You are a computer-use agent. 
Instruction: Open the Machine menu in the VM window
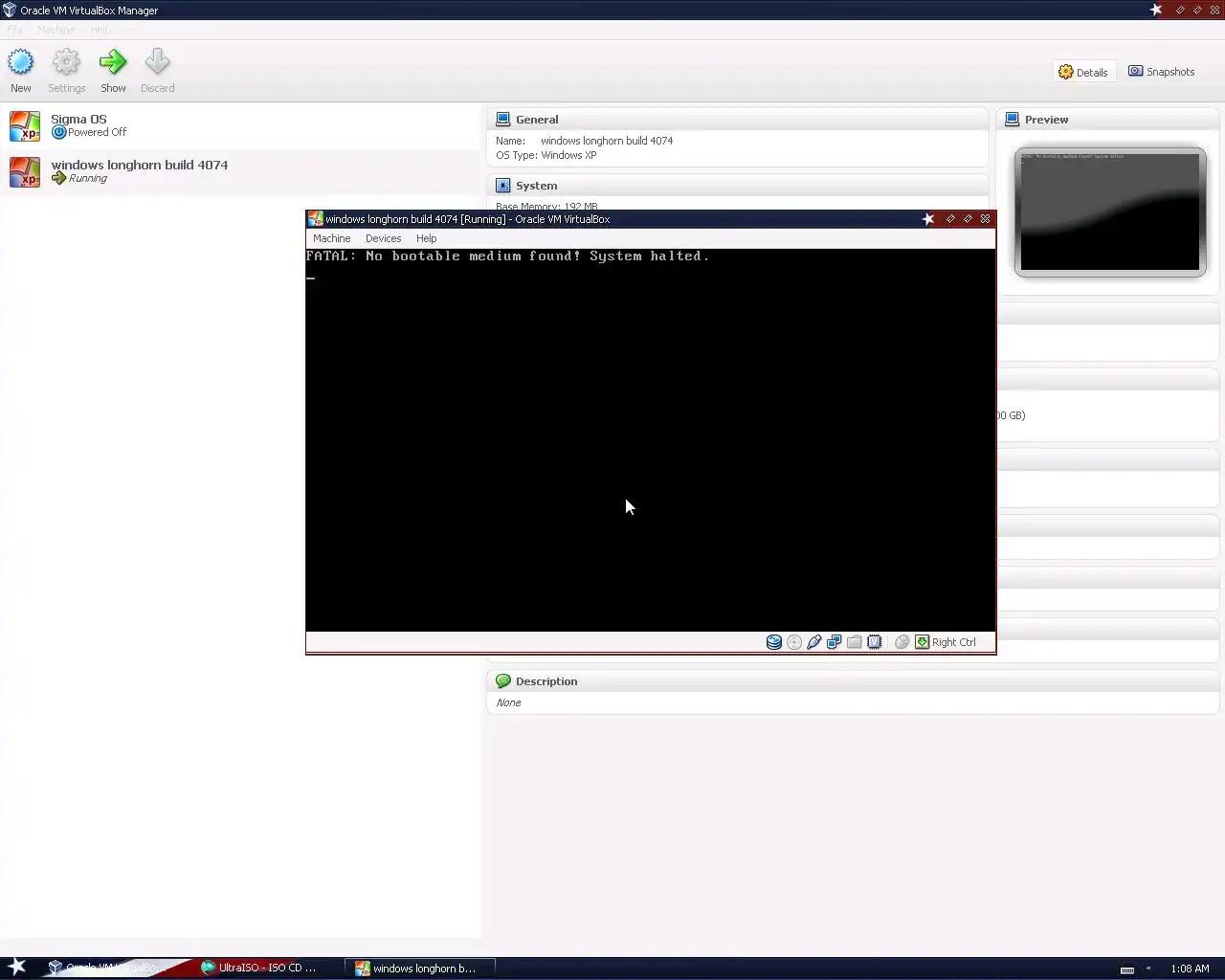pos(332,238)
